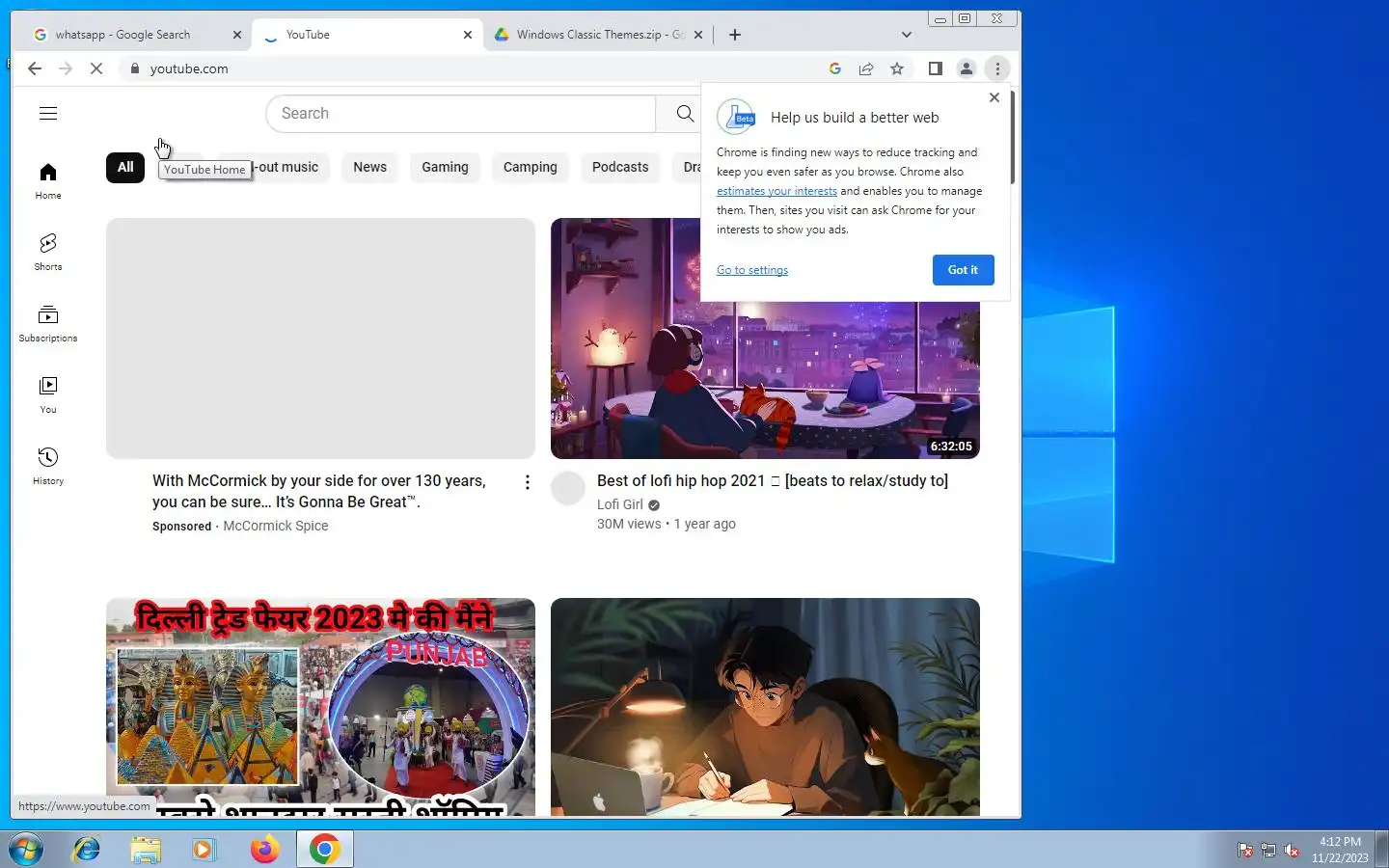This screenshot has width=1389, height=868.
Task: Open the Chrome profile icon
Action: click(966, 68)
